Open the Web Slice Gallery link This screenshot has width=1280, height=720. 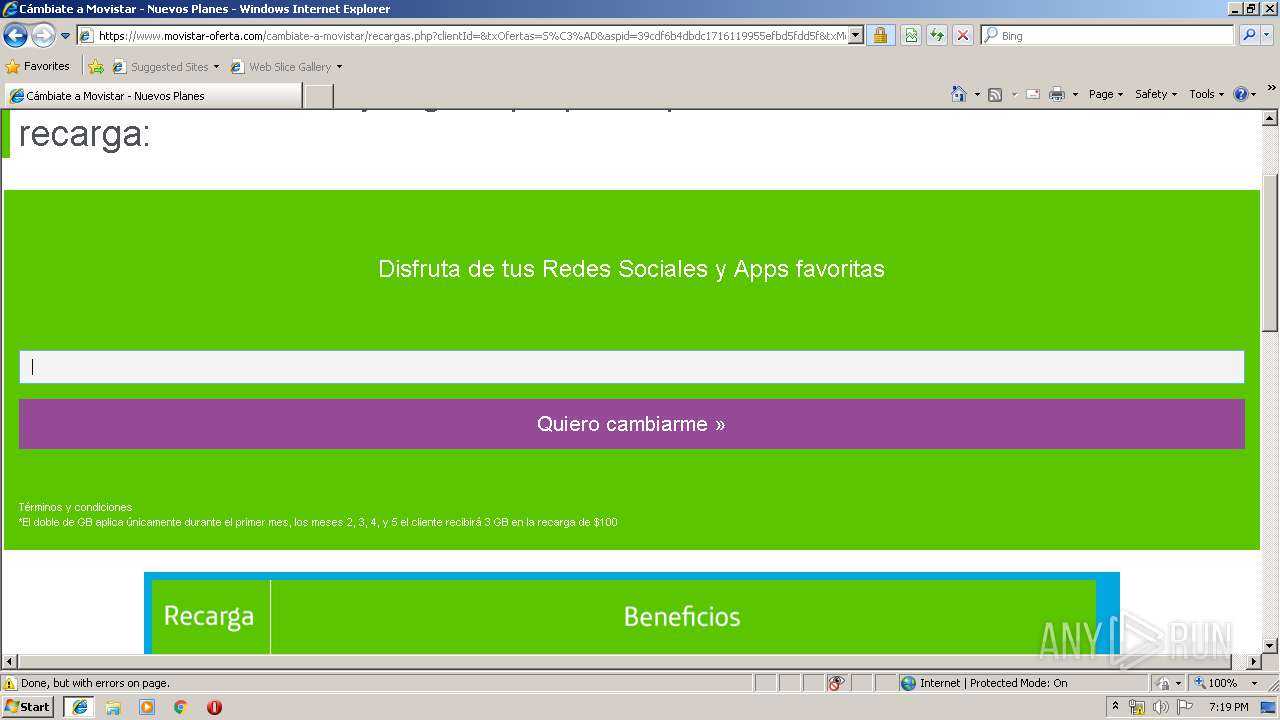[286, 67]
